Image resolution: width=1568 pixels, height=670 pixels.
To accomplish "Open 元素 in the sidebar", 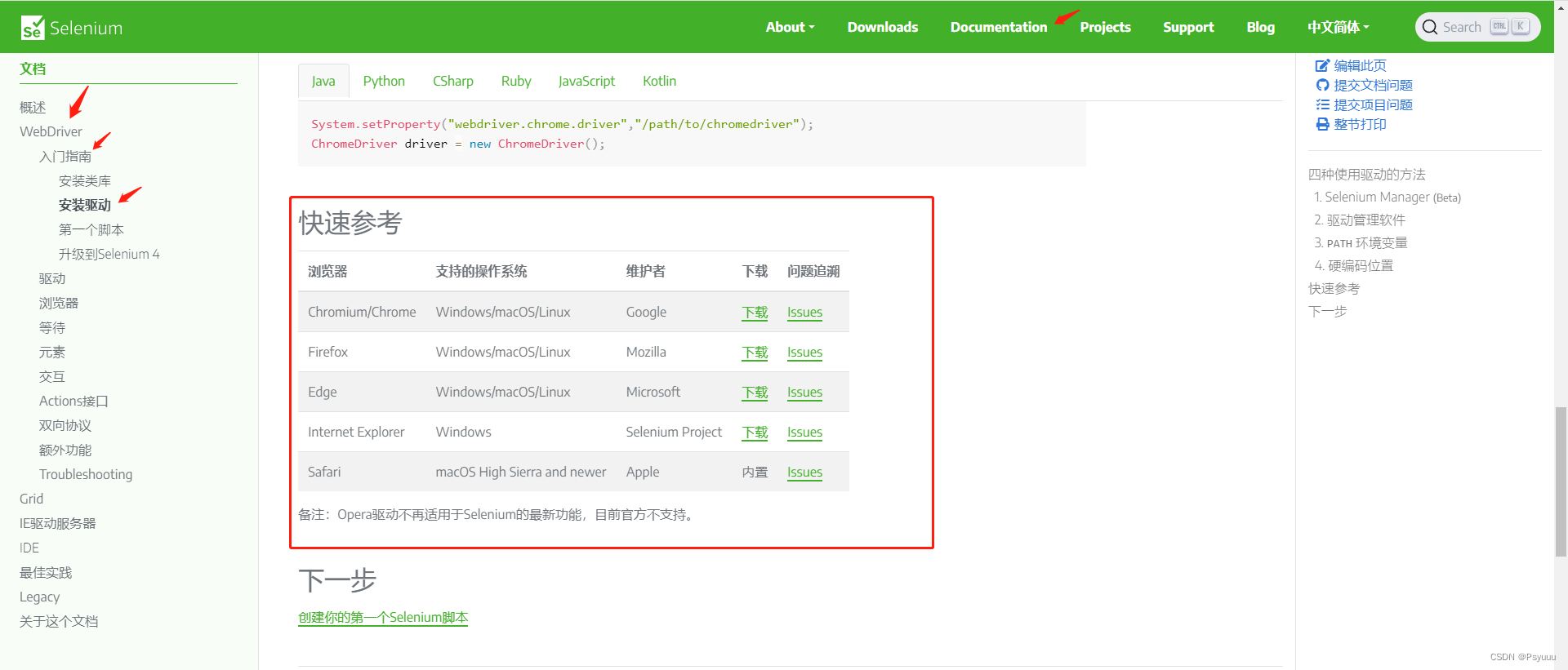I will 52,352.
